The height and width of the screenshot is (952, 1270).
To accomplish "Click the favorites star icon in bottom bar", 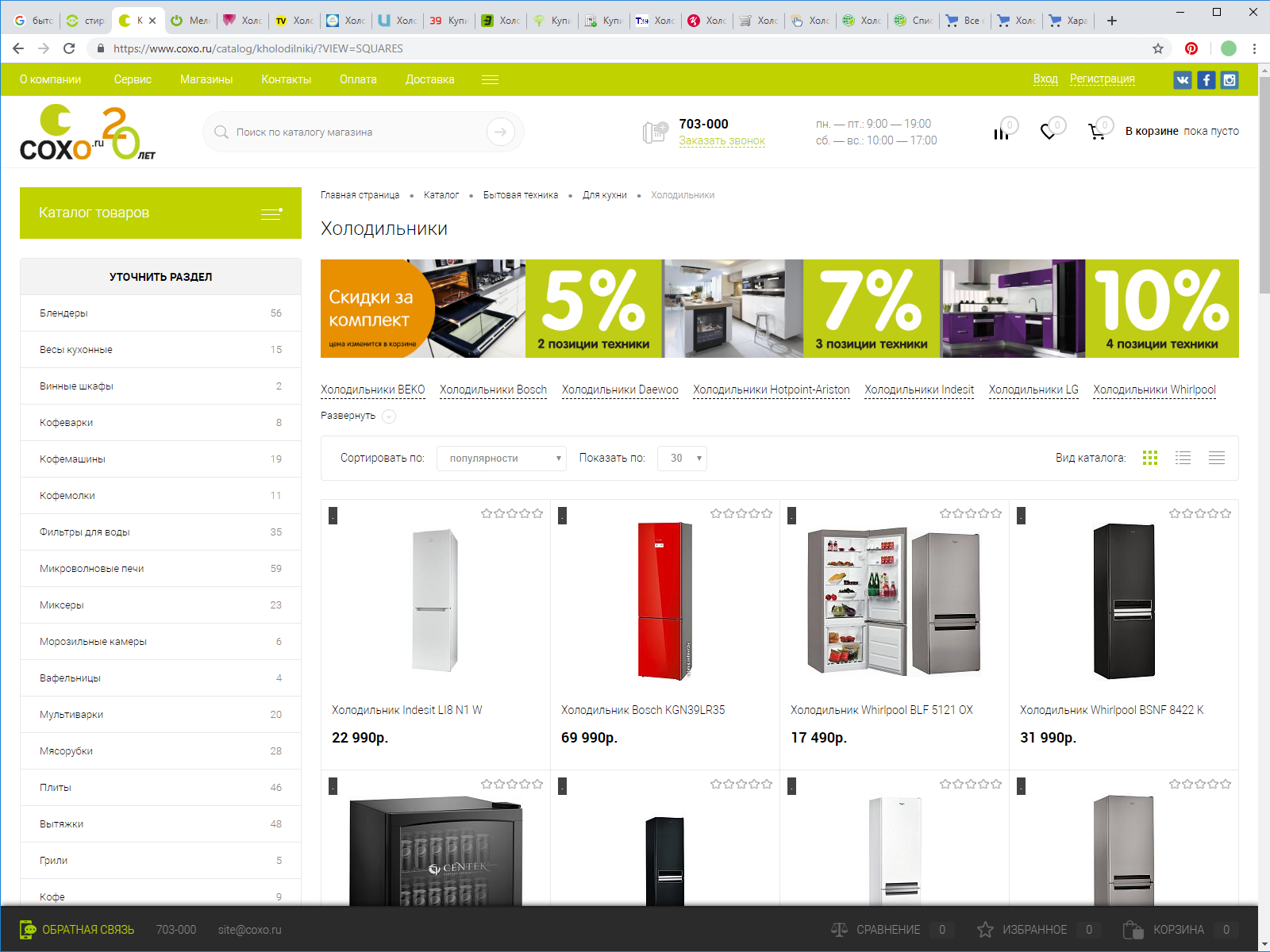I will point(985,929).
